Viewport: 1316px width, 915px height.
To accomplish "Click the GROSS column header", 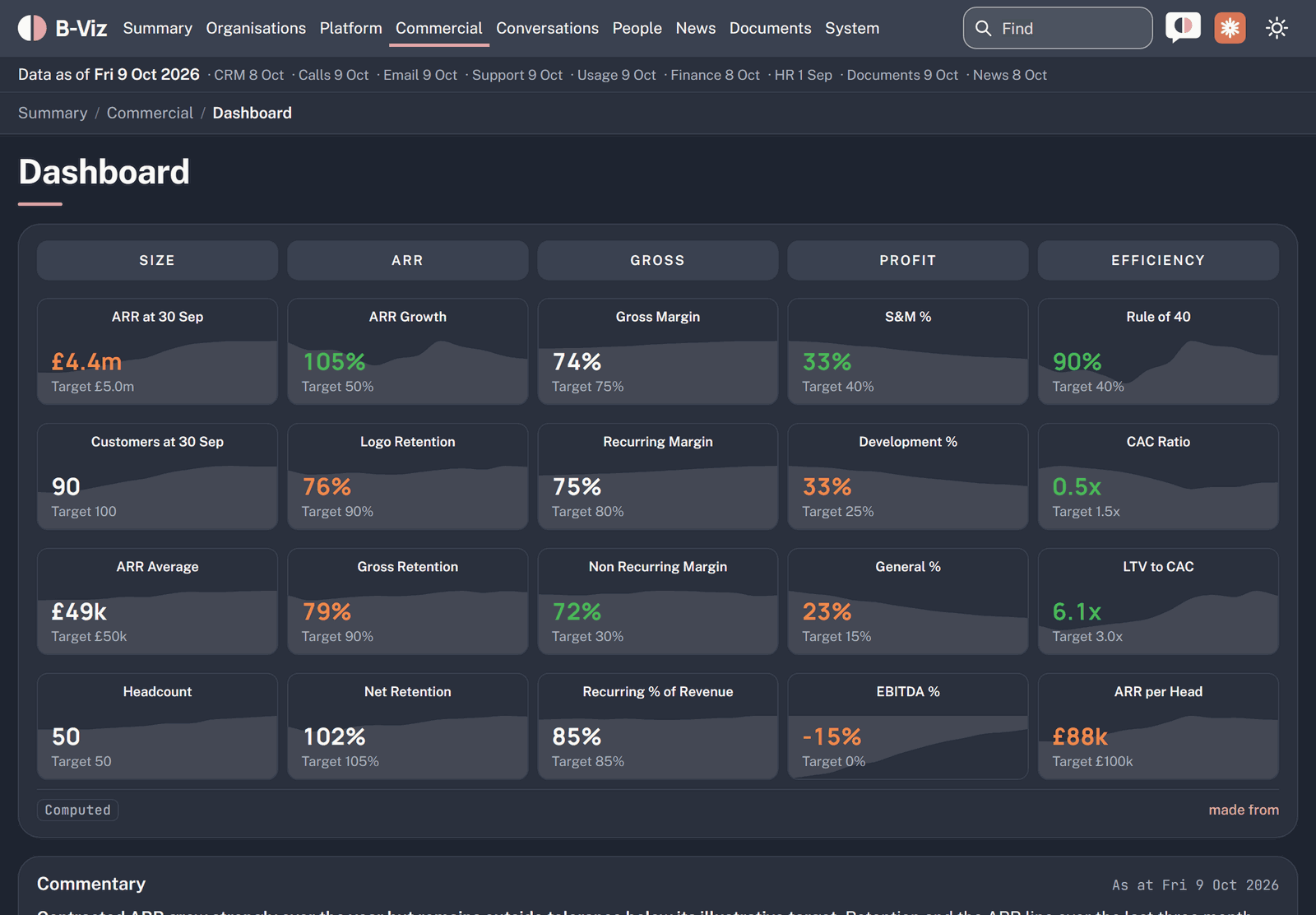I will click(x=658, y=260).
